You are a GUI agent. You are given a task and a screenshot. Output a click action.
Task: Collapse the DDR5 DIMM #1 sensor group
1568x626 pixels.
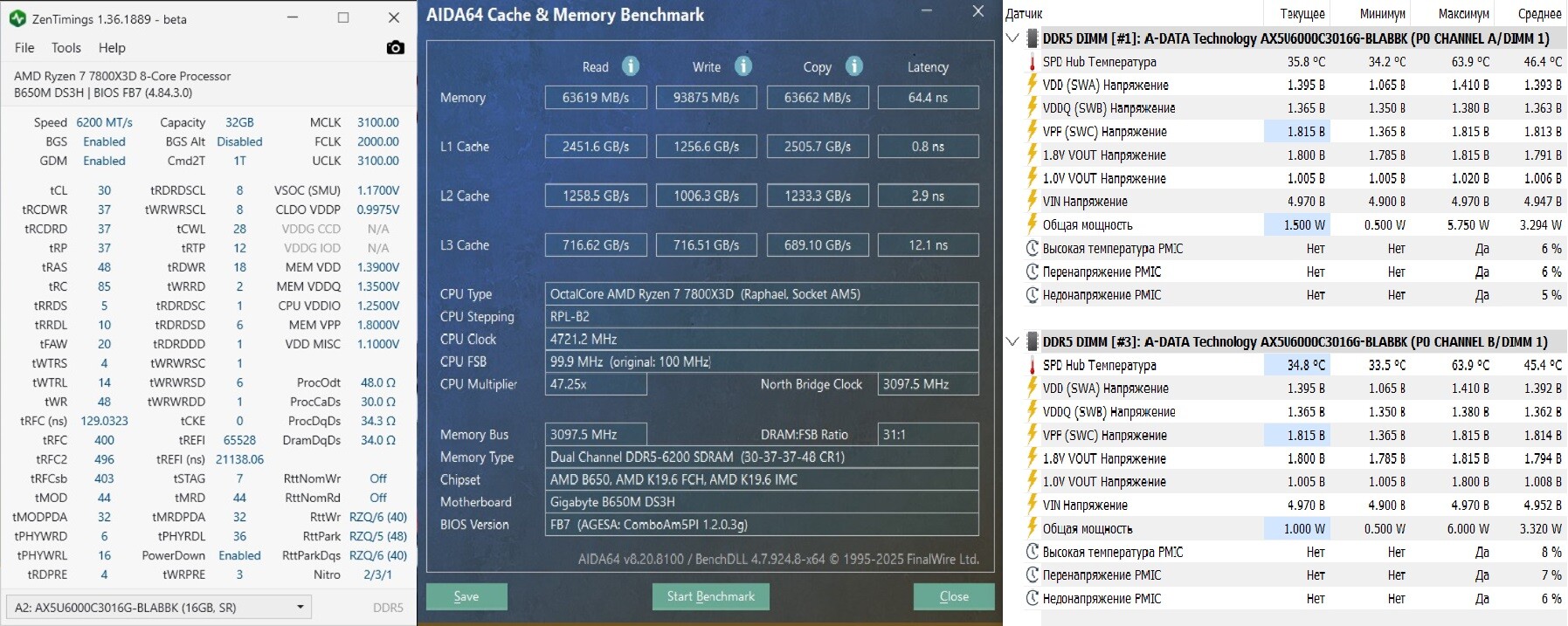pyautogui.click(x=1012, y=38)
